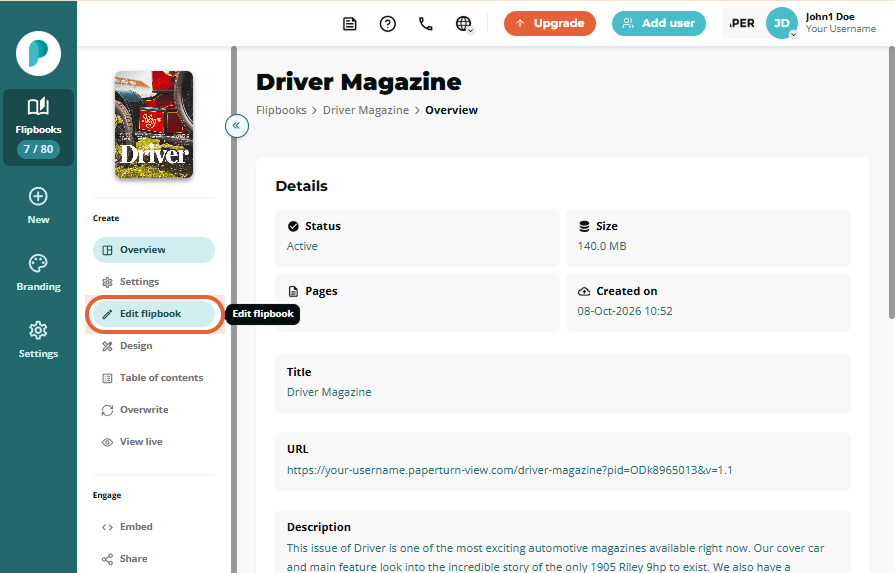Open the language globe dropdown
This screenshot has width=895, height=573.
click(x=464, y=24)
